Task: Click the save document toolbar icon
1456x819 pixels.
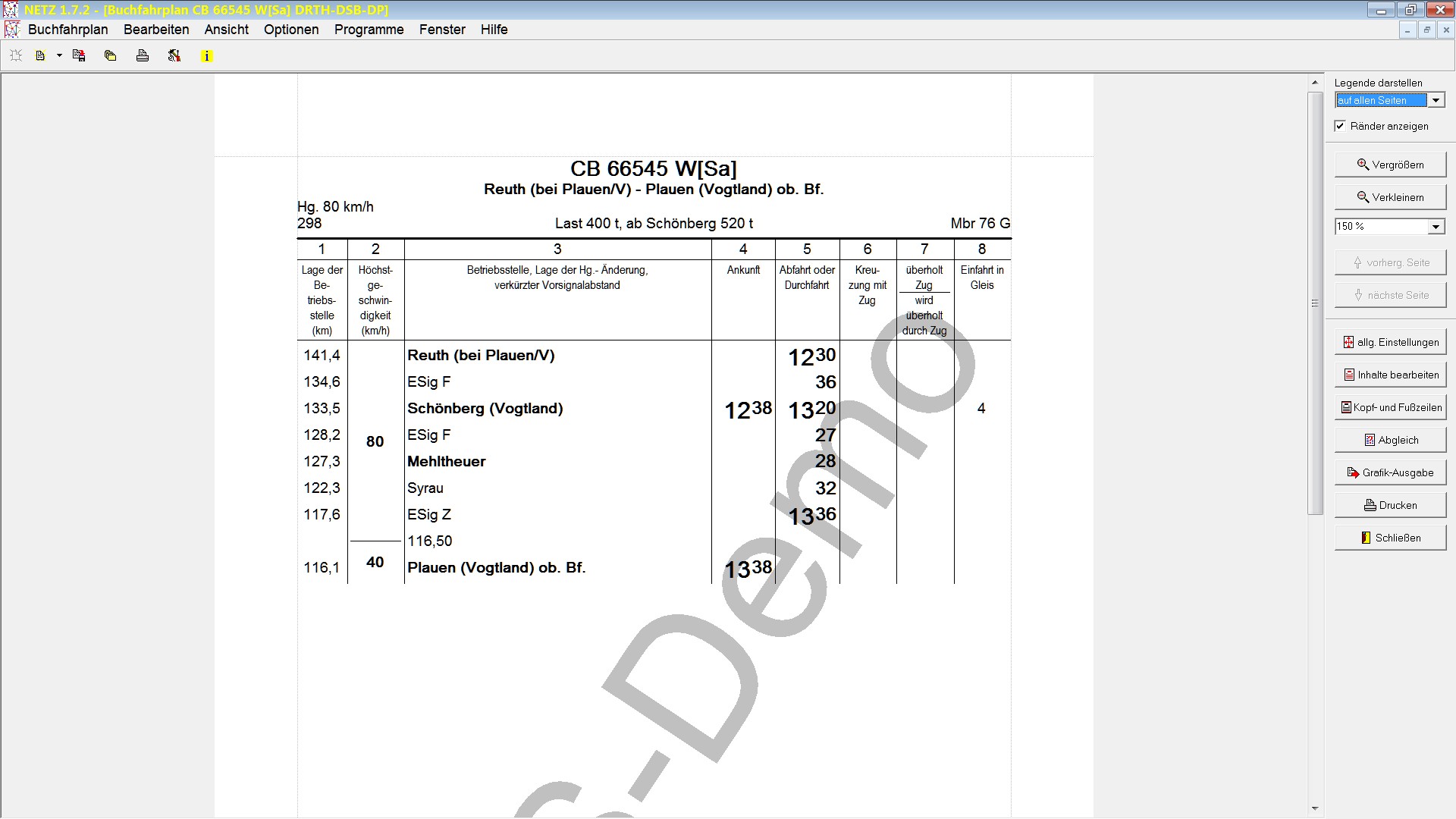Action: (79, 56)
